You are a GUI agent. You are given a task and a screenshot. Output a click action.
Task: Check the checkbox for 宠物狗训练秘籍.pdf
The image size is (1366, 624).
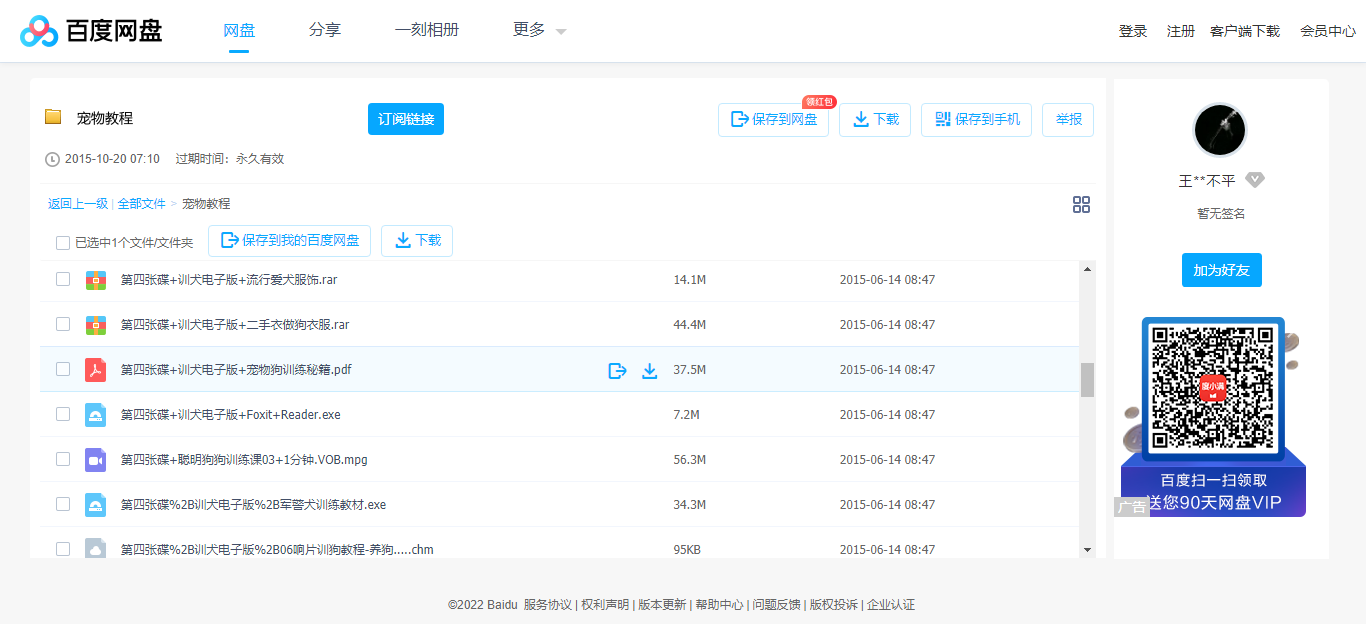click(x=63, y=369)
